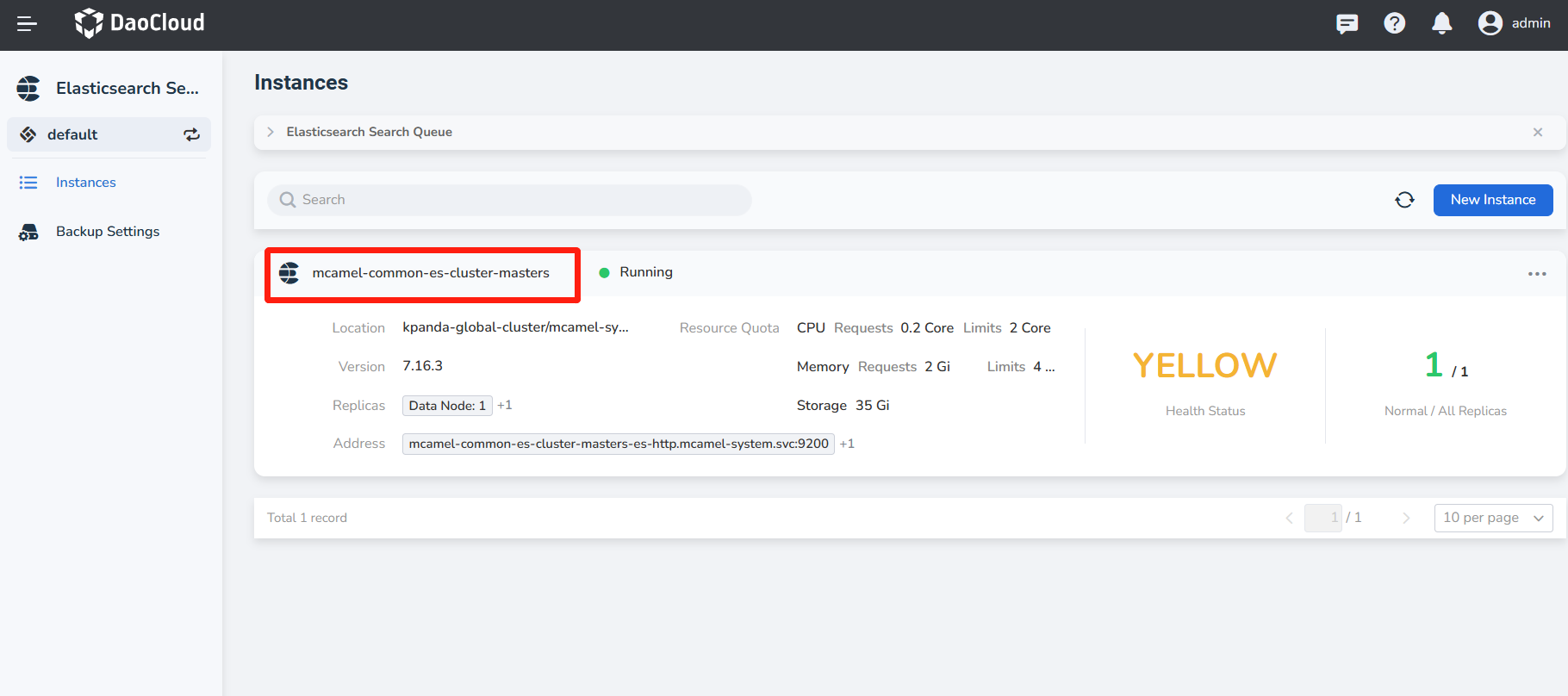Image resolution: width=1568 pixels, height=696 pixels.
Task: Open the 10 per page dropdown
Action: (1492, 518)
